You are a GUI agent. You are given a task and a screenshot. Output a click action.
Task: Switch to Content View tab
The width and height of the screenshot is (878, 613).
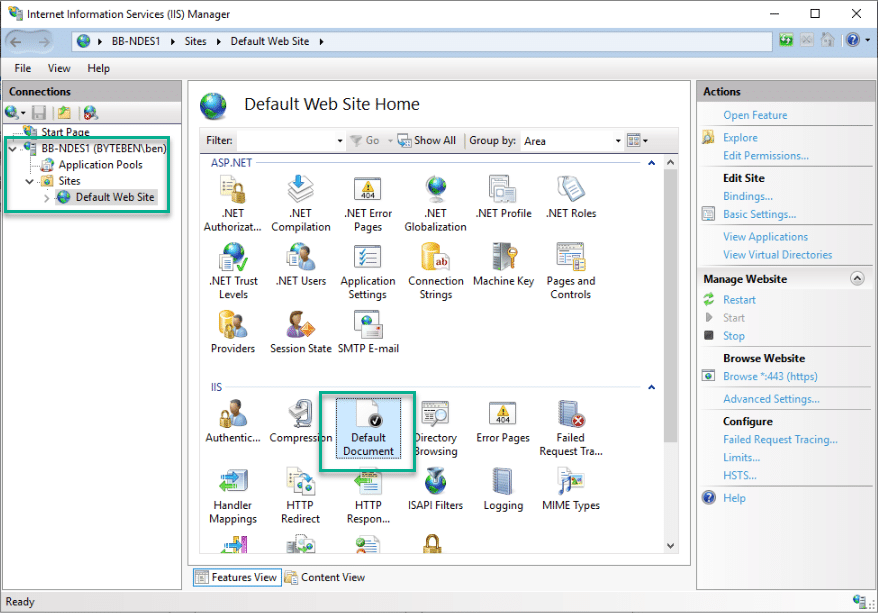[x=325, y=577]
